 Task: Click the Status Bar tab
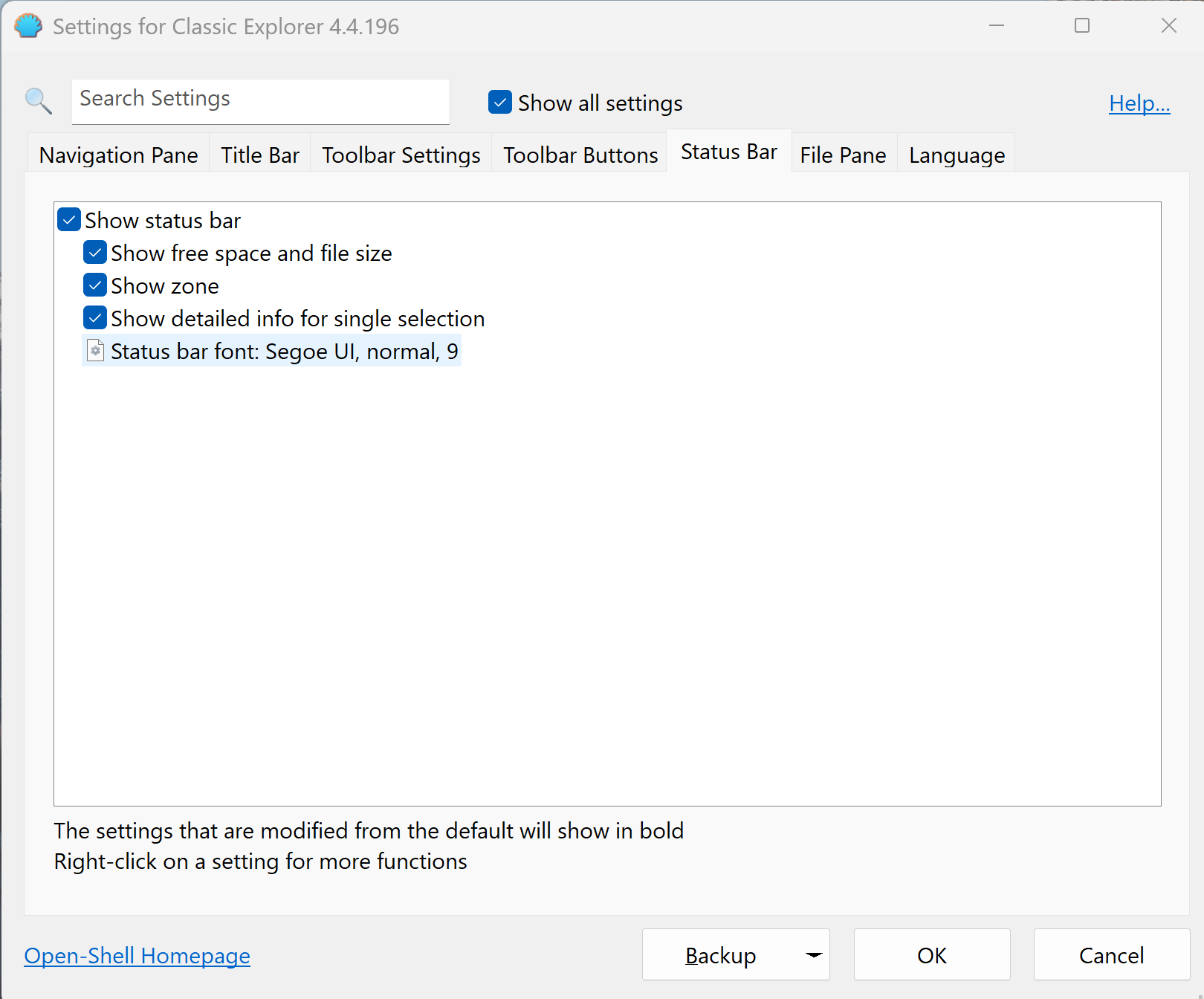coord(729,152)
